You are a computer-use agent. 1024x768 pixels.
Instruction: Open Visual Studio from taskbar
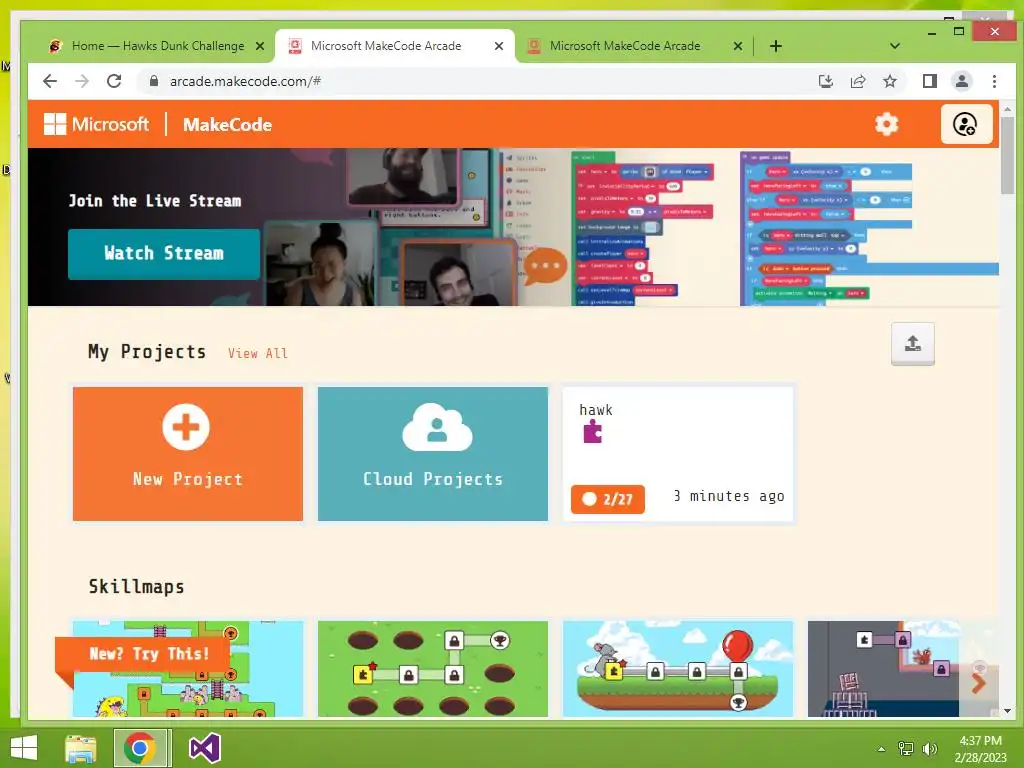(204, 748)
